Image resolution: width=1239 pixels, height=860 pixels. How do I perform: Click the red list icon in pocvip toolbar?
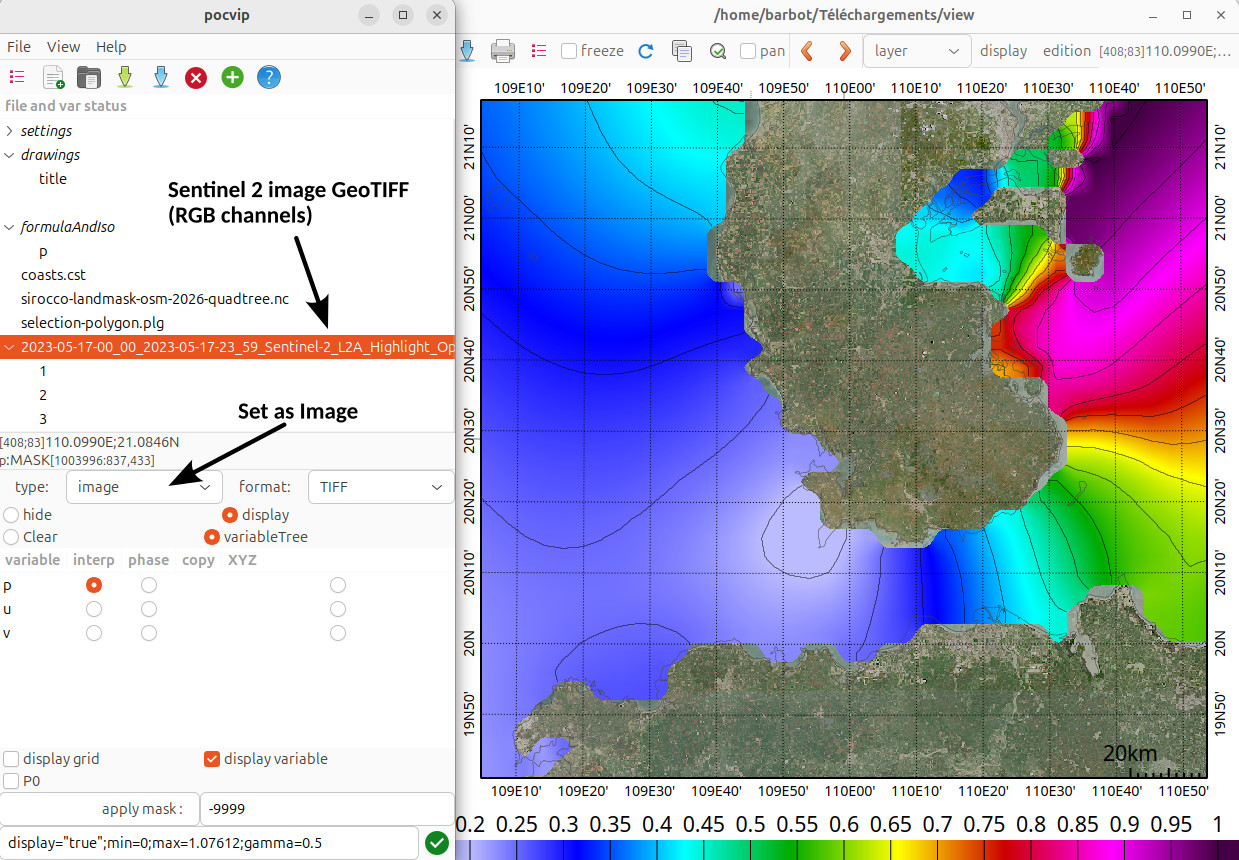coord(17,77)
